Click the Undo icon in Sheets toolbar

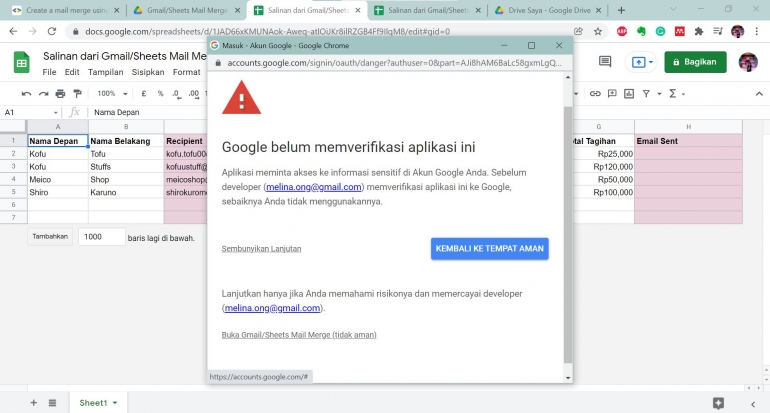pos(27,93)
